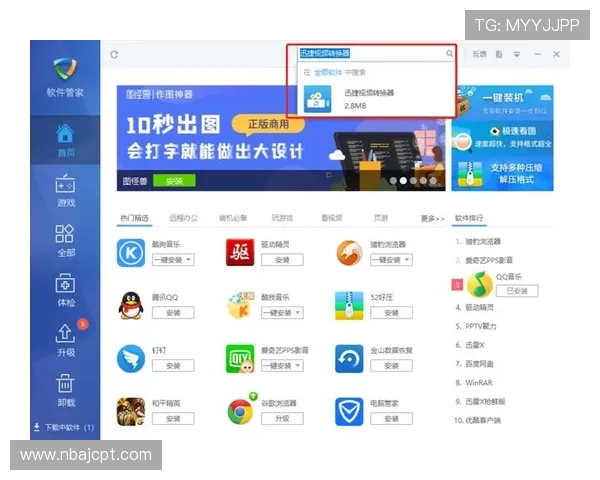Click the 驱动精灵 app icon

click(240, 252)
